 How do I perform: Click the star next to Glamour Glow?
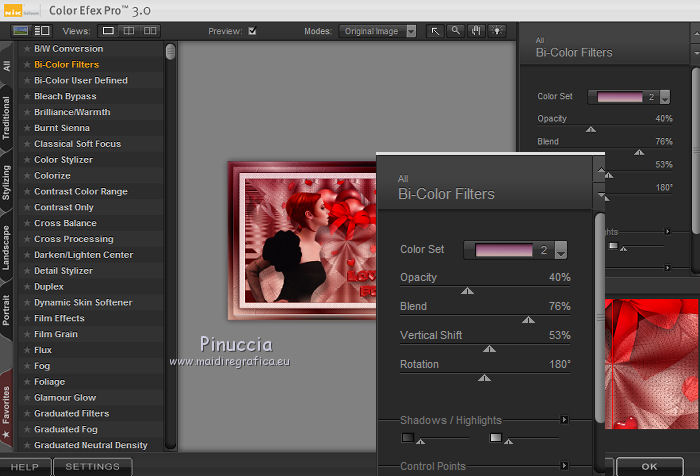pyautogui.click(x=27, y=397)
